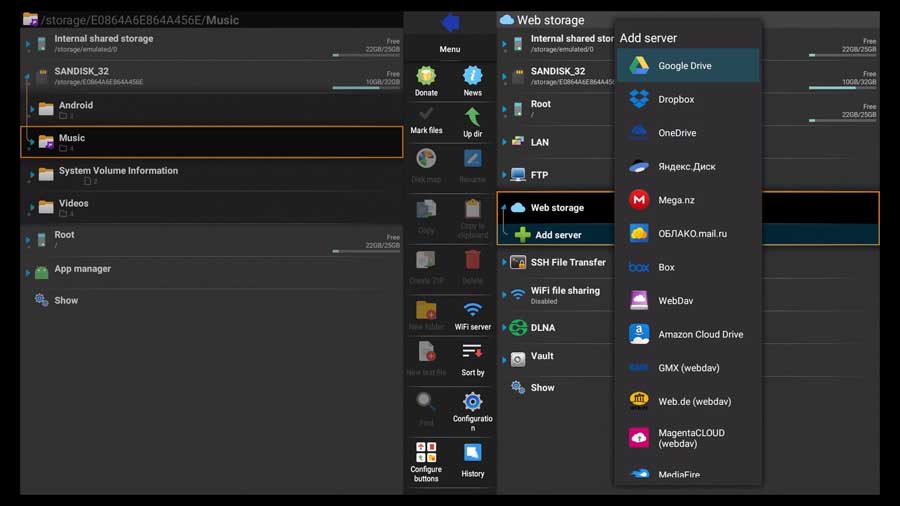Click Internal shared storage usage bar in left pane

pos(366,55)
